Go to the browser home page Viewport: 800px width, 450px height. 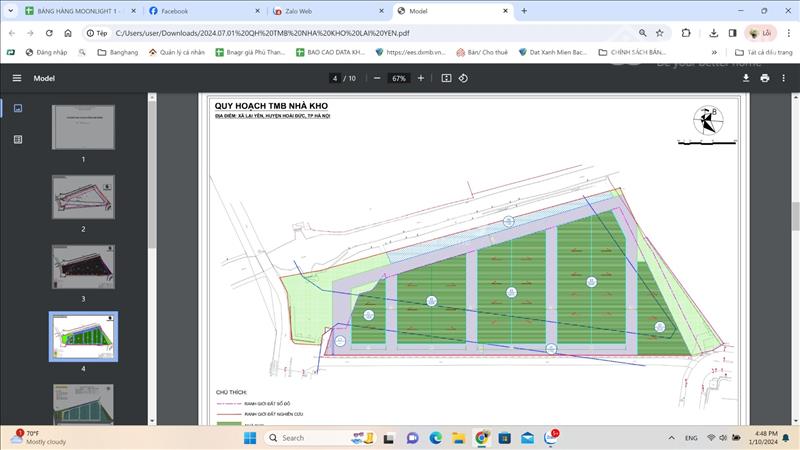(68, 33)
